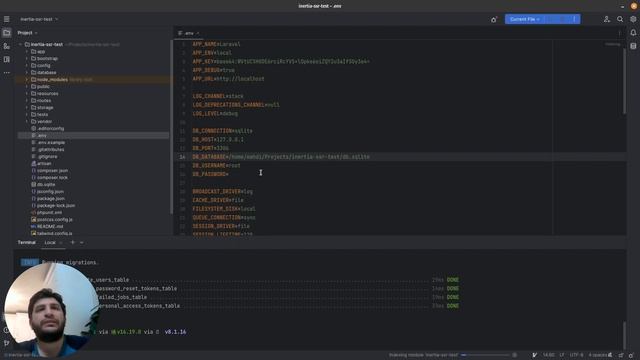
Task: Add a new terminal session
Action: coord(73,242)
